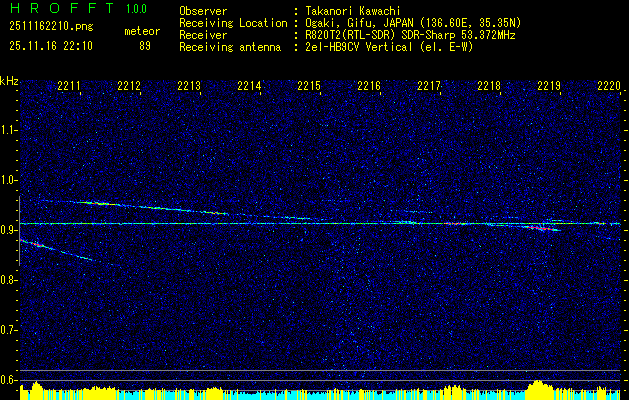The width and height of the screenshot is (629, 400).
Task: Click the 'Observer' field label
Action: pyautogui.click(x=203, y=11)
